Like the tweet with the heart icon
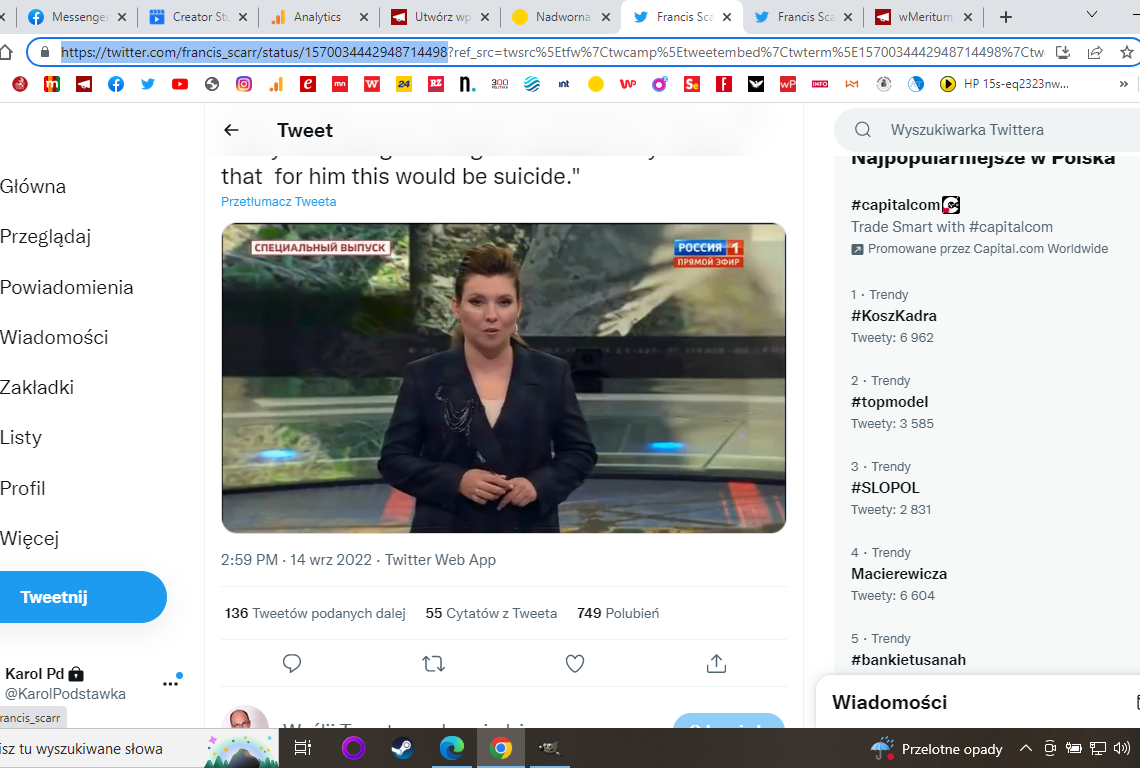This screenshot has width=1140, height=768. click(x=575, y=663)
